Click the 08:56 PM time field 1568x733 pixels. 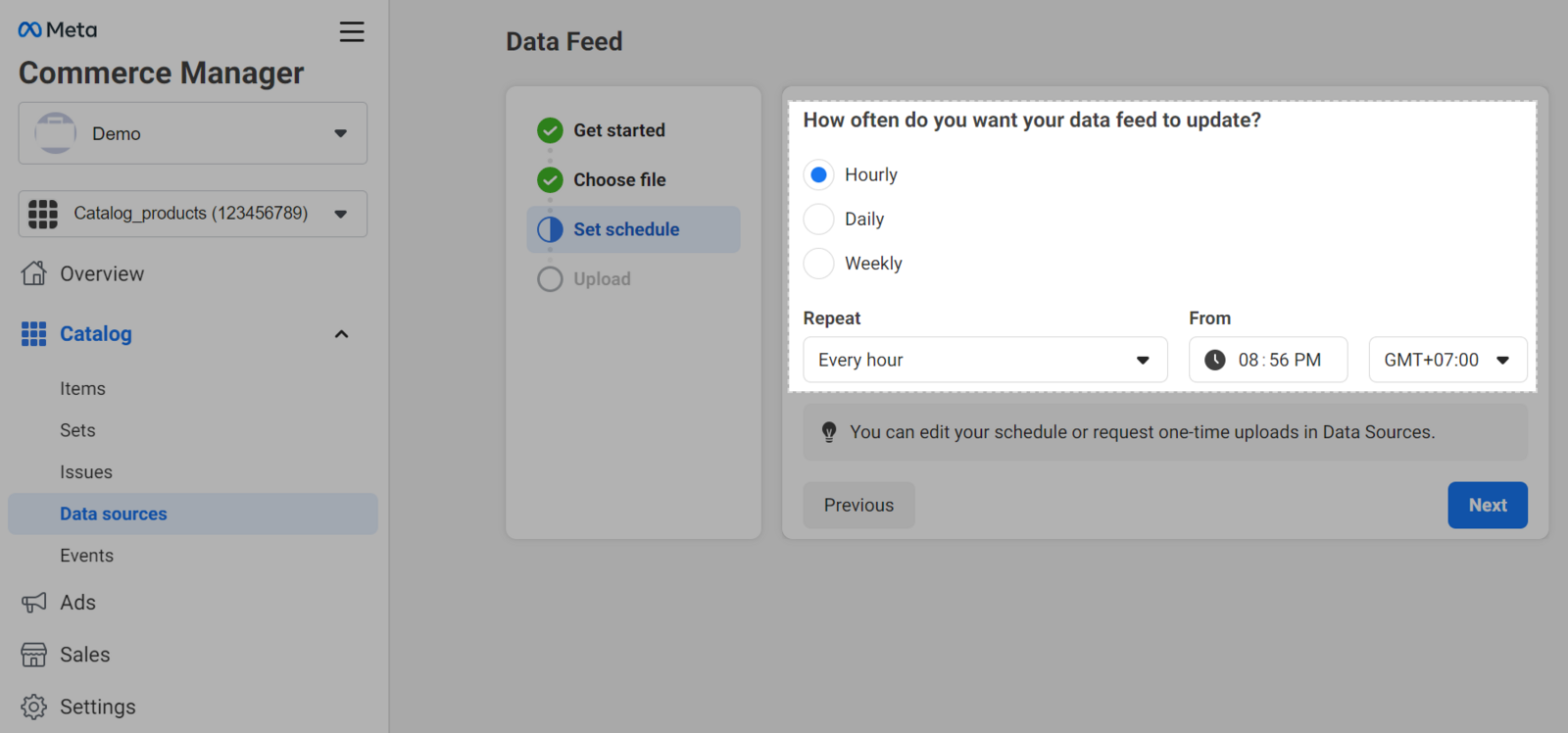point(1268,360)
